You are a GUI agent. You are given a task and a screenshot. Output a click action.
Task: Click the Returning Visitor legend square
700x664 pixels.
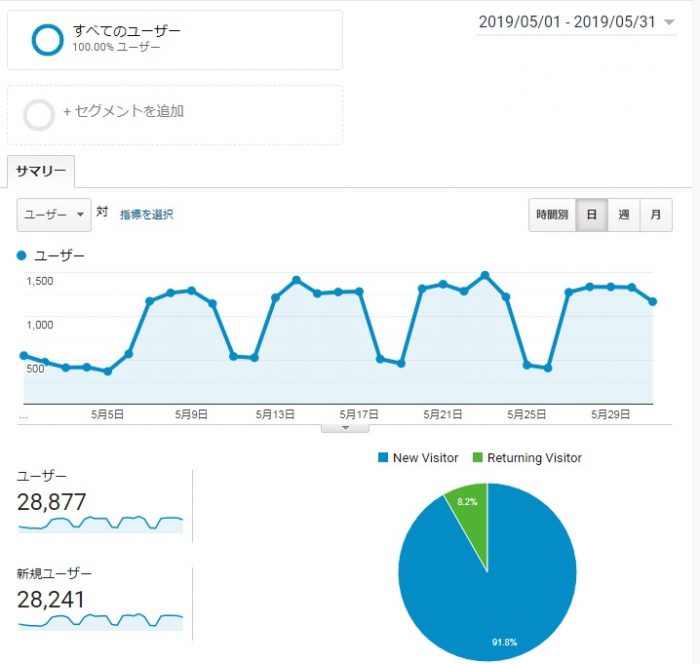pos(478,458)
